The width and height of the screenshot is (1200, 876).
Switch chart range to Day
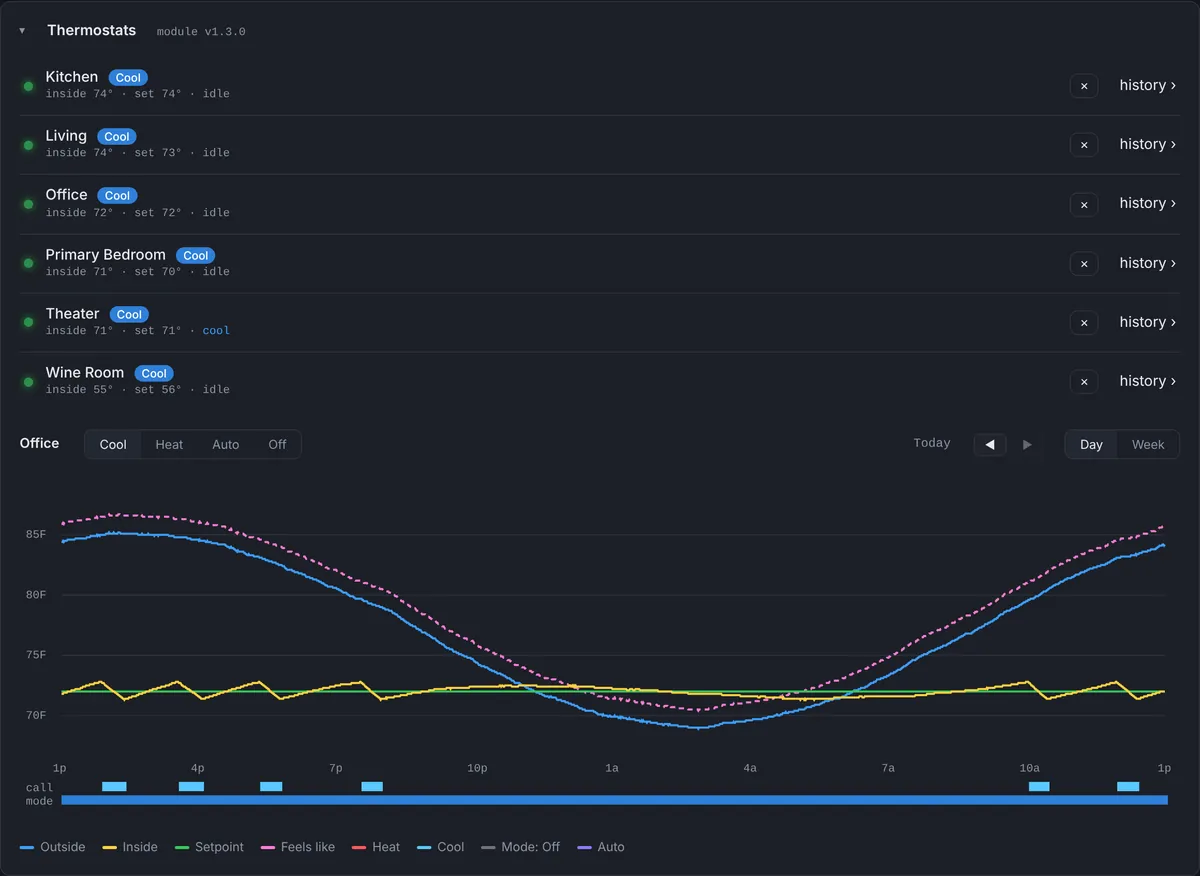pos(1091,444)
